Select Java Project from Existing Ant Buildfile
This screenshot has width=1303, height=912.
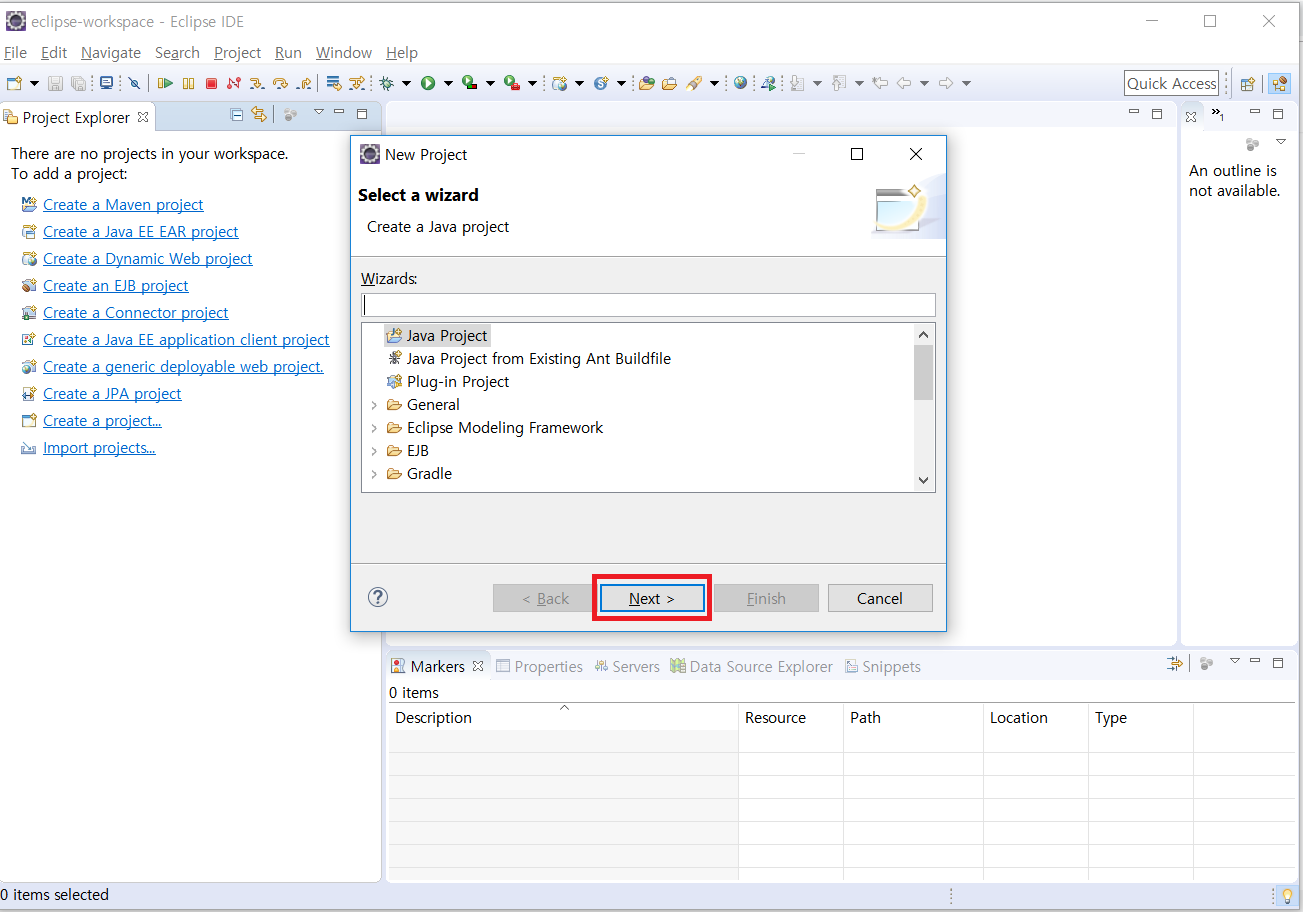coord(529,359)
